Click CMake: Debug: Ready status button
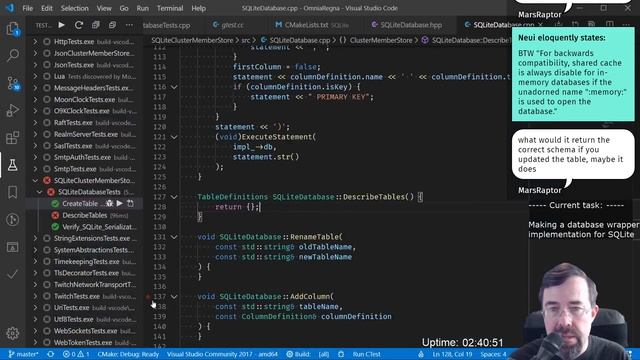This screenshot has height=360, width=640. (x=128, y=354)
